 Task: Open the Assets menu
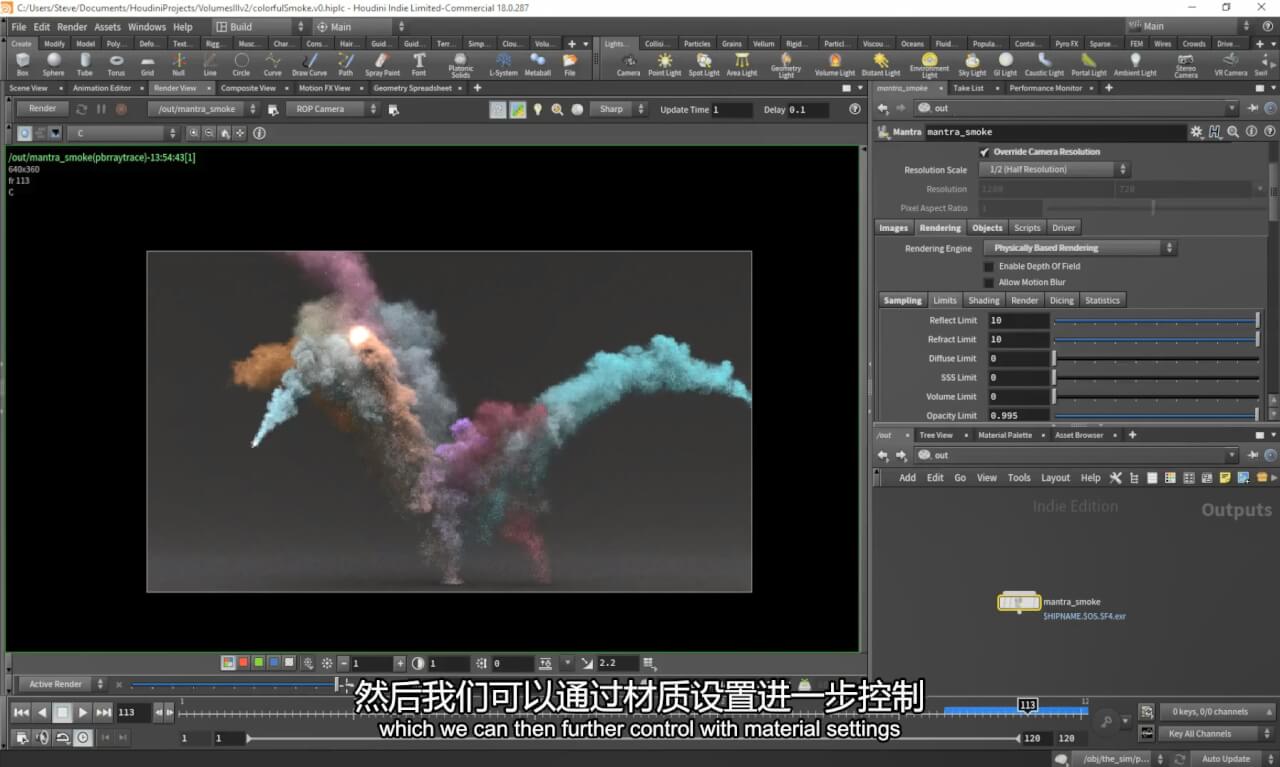(107, 27)
